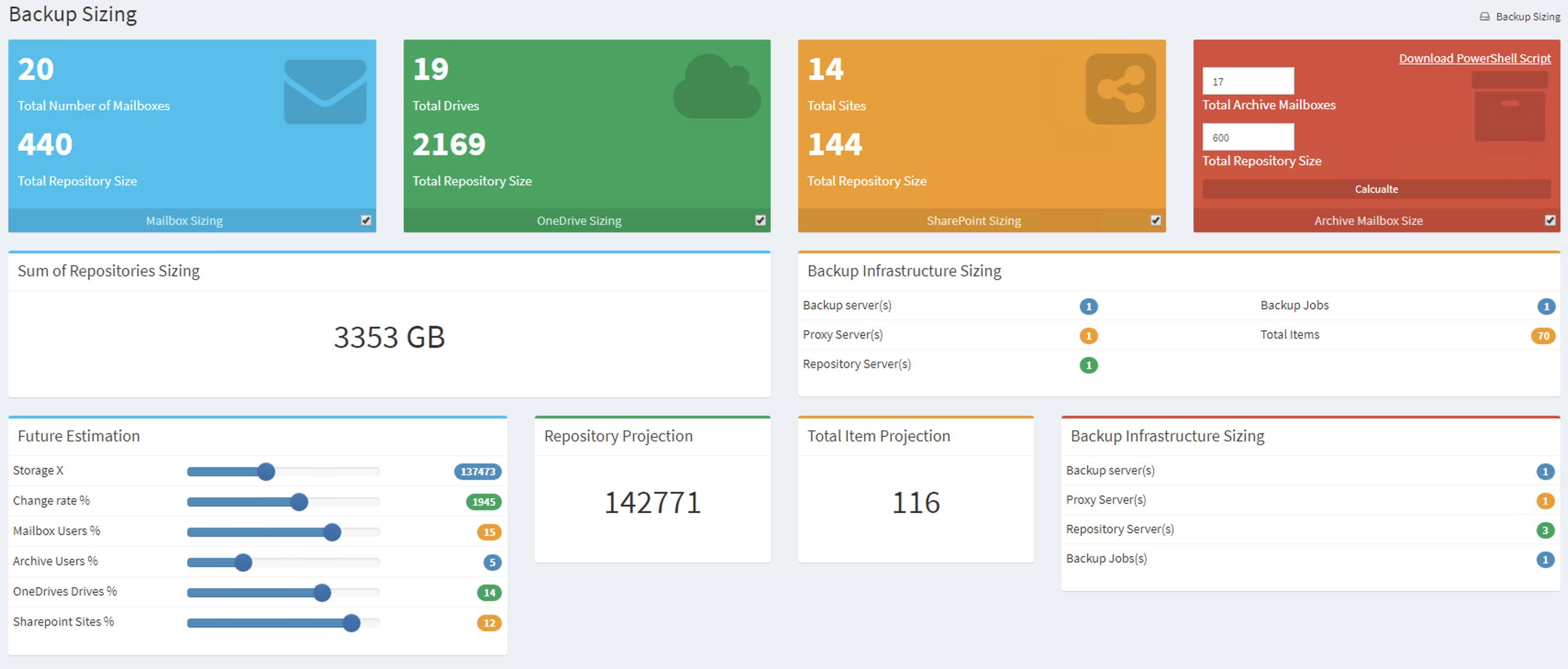Click the share icon in SharePoint card
Image resolution: width=1568 pixels, height=669 pixels.
tap(1121, 89)
